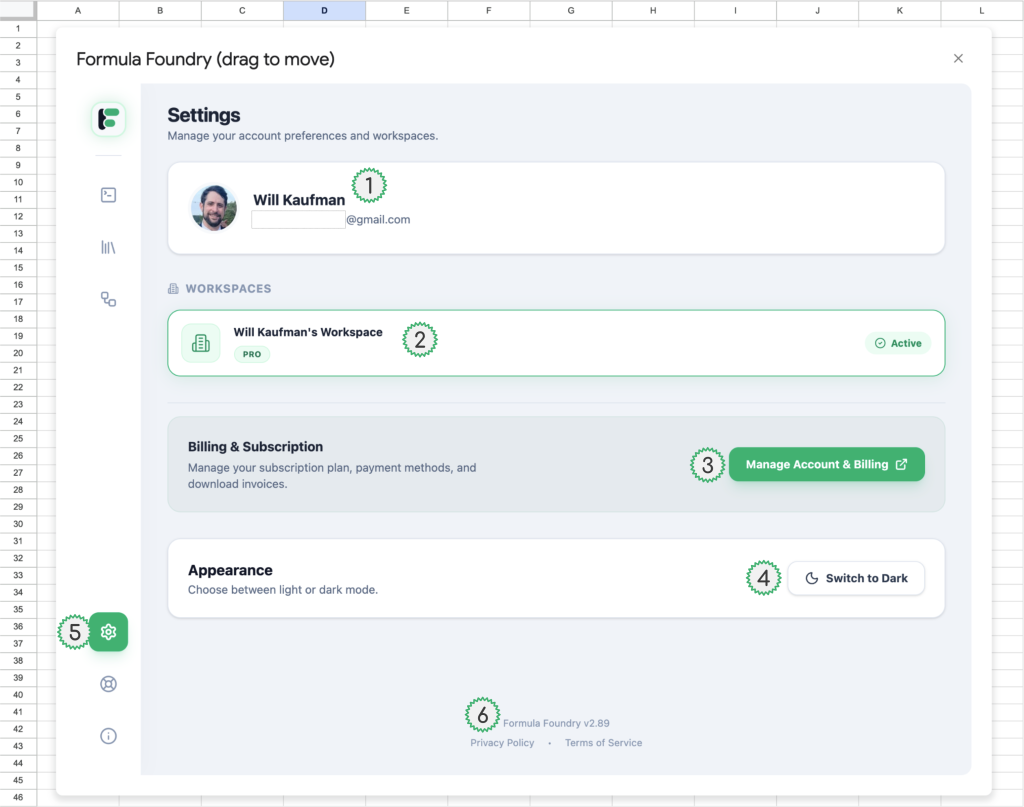Click Will Kaufman's profile photo
1024x807 pixels.
click(x=214, y=208)
